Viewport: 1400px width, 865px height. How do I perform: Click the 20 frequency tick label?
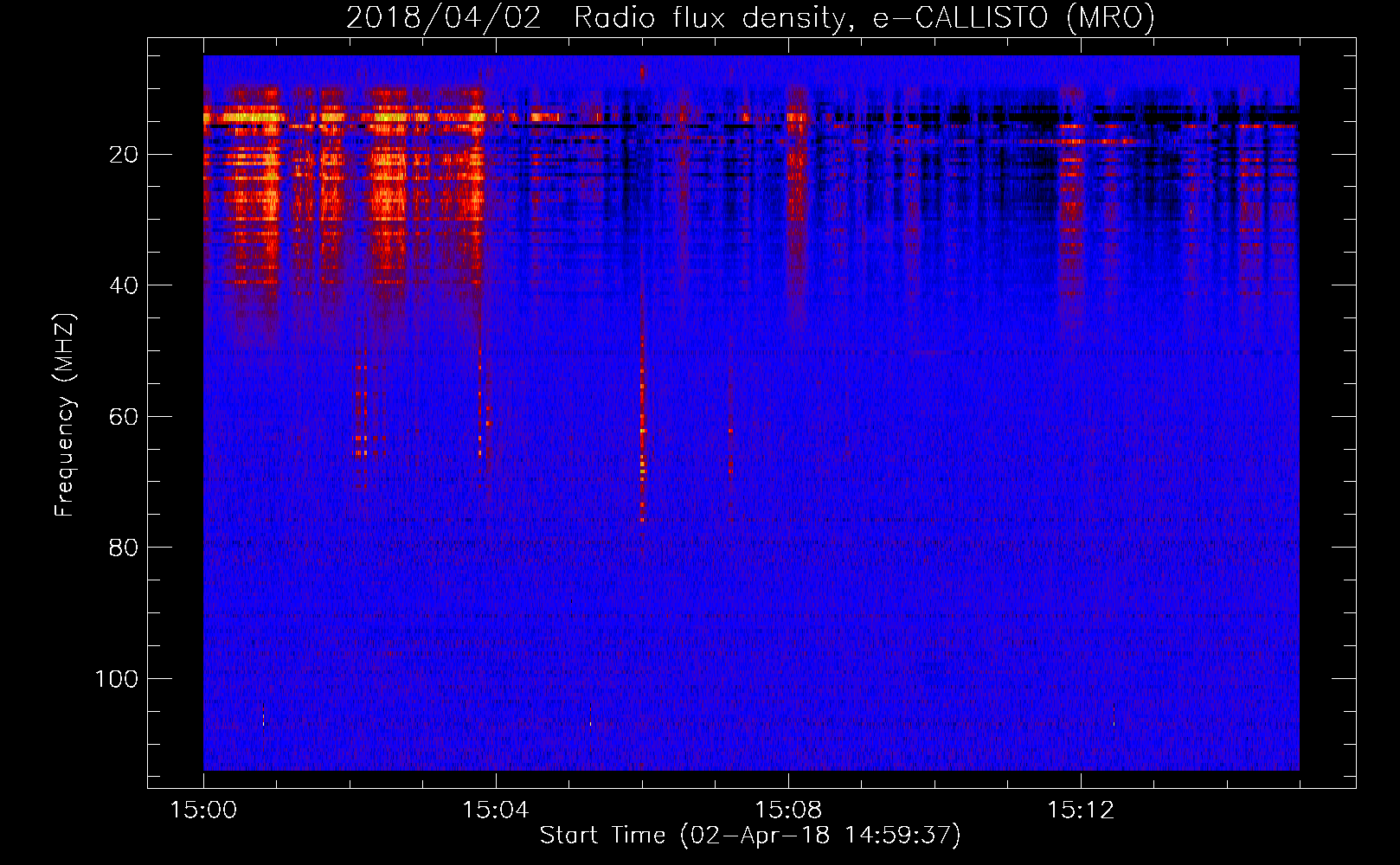tap(124, 155)
